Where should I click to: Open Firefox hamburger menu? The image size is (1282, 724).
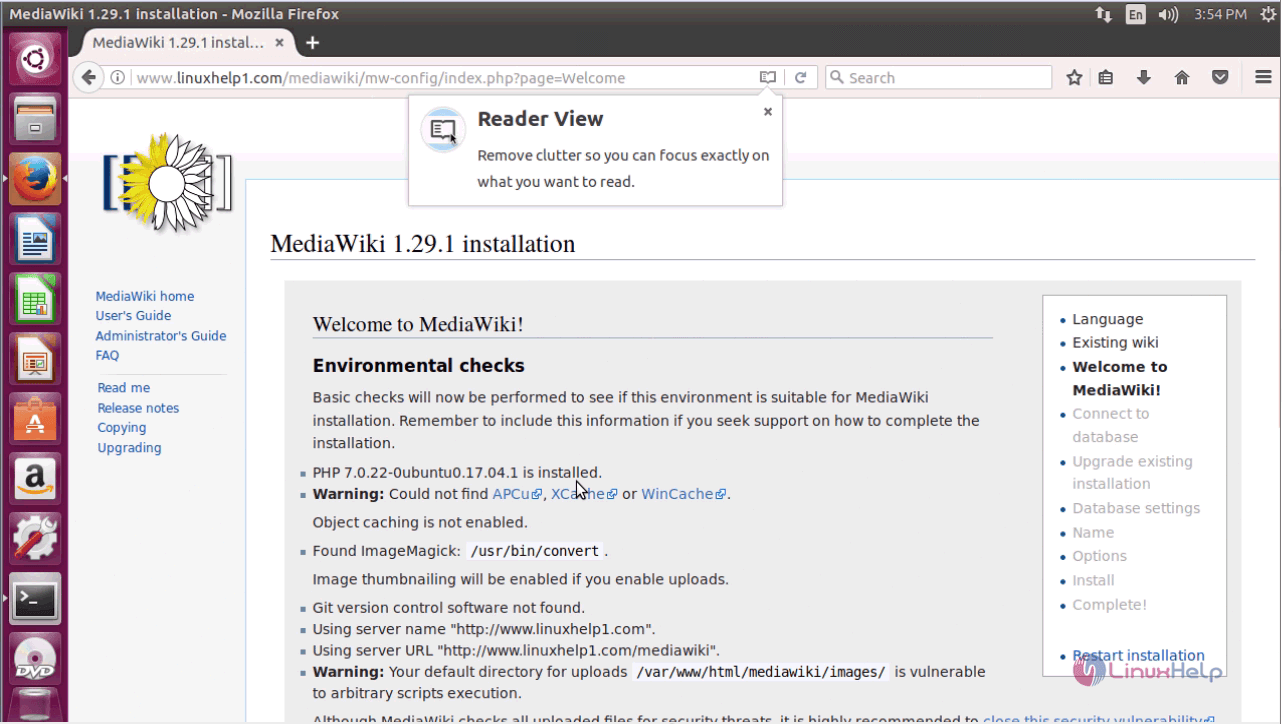coord(1263,77)
